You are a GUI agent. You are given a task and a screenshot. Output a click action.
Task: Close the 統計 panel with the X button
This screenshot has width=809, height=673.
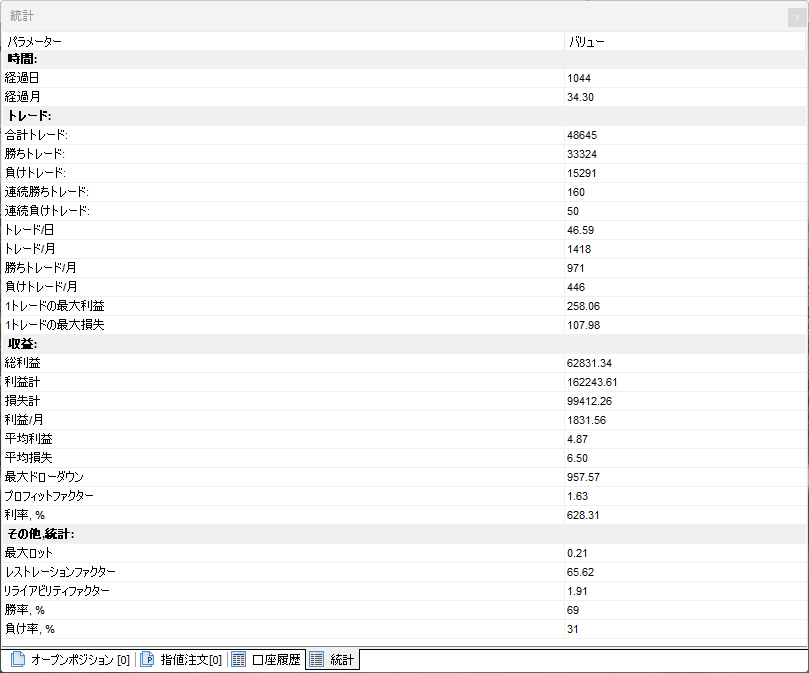[x=796, y=18]
